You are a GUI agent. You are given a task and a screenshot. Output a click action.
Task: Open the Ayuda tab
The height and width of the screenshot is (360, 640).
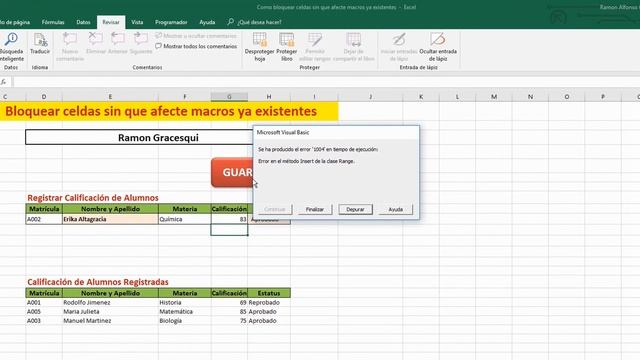pyautogui.click(x=207, y=22)
